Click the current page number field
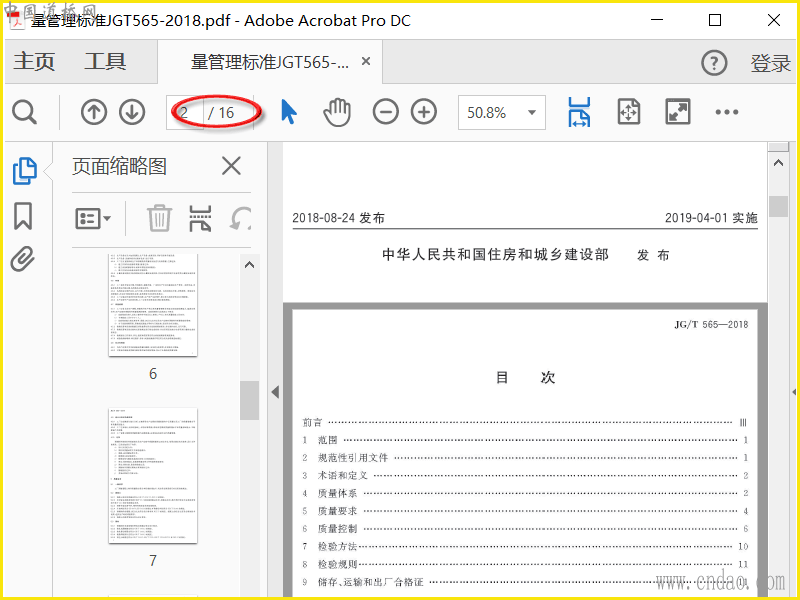Viewport: 800px width, 600px height. tap(185, 112)
